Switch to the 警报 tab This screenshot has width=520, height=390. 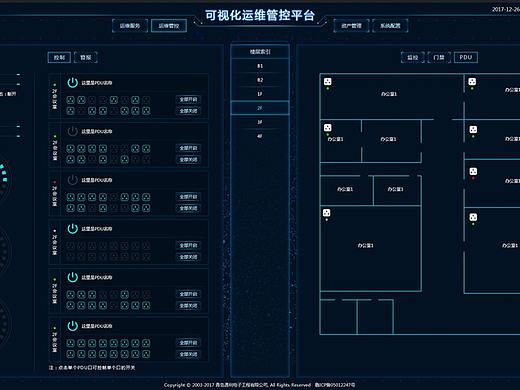86,57
